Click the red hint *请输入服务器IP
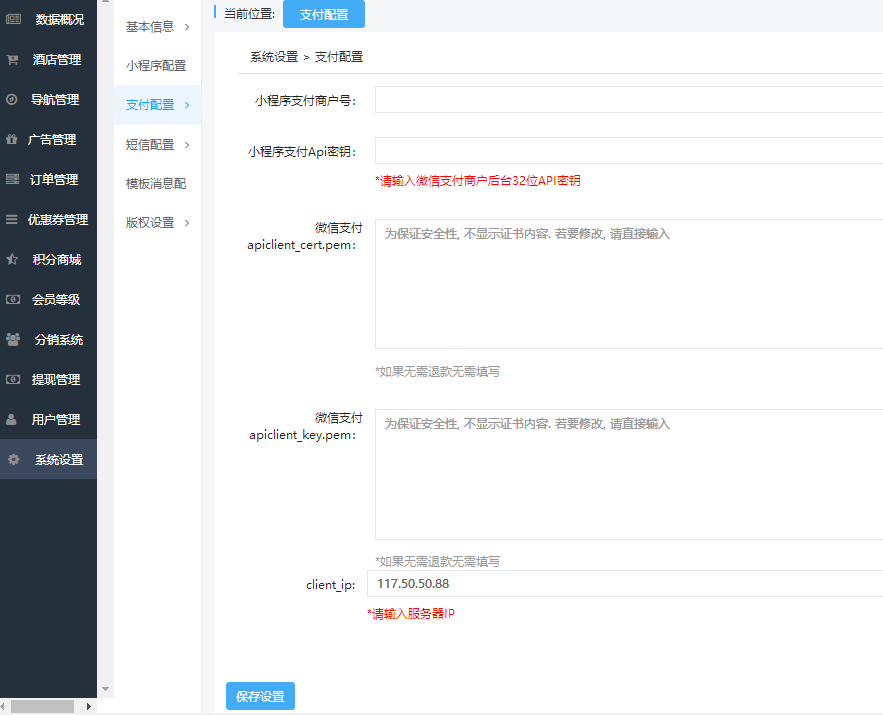The image size is (883, 715). [x=411, y=614]
